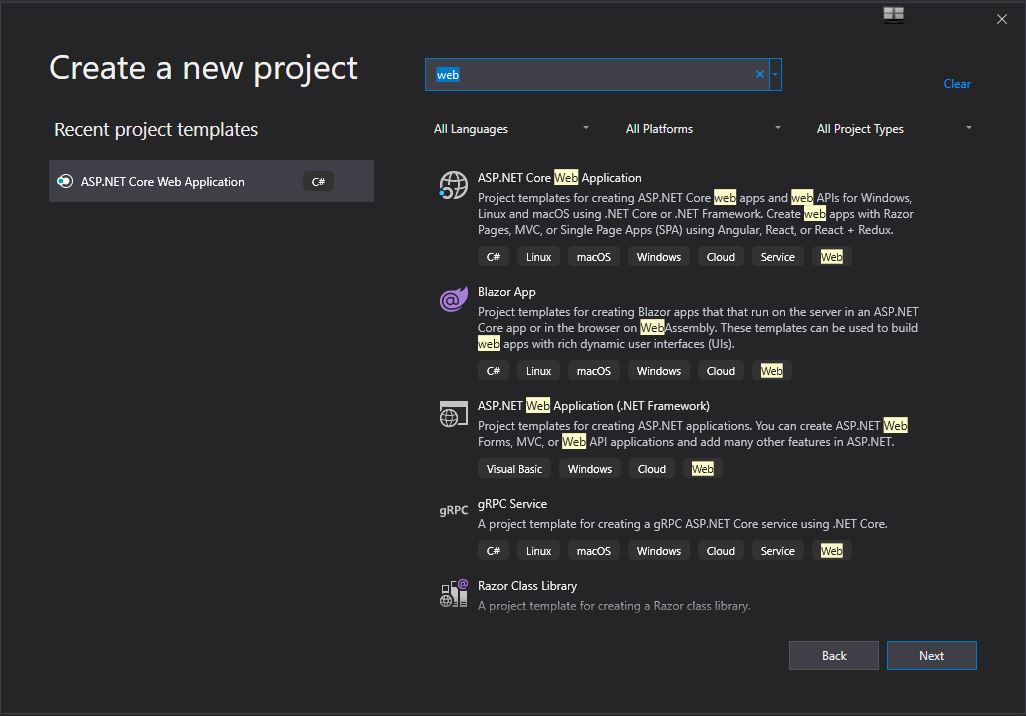Click the Web tag under Blazor App
This screenshot has height=716, width=1026.
coord(771,371)
